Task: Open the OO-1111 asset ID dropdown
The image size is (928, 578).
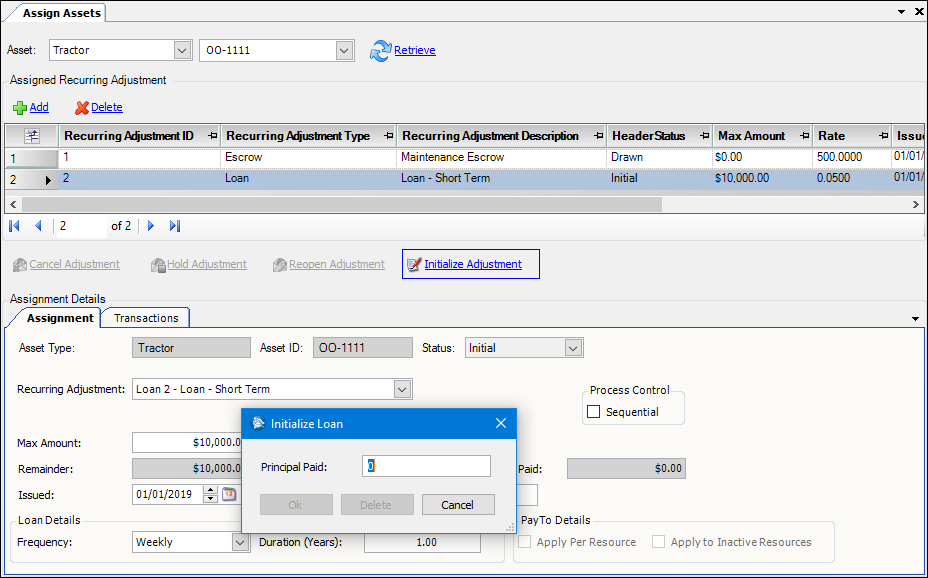Action: (345, 50)
